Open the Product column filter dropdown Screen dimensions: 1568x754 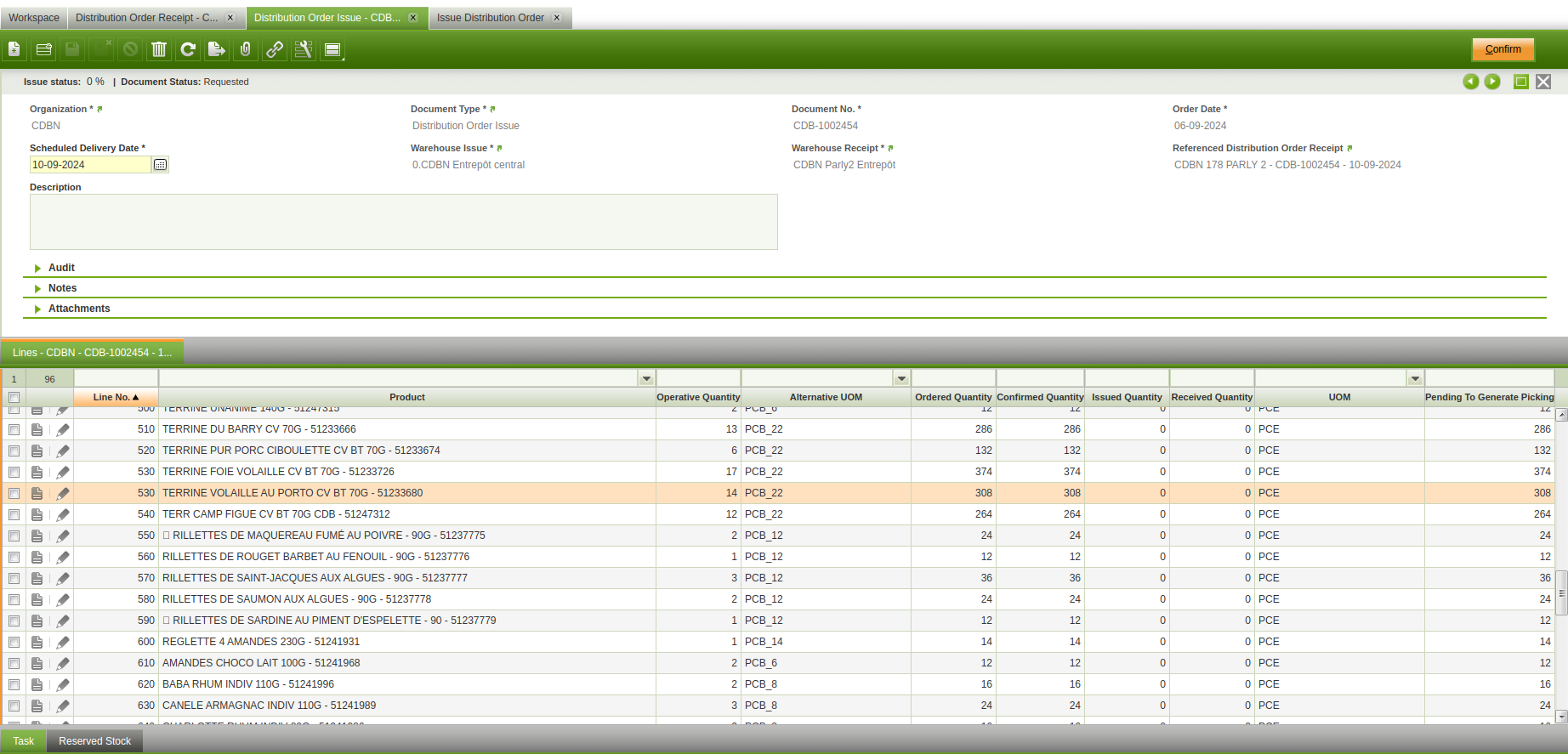[x=646, y=378]
